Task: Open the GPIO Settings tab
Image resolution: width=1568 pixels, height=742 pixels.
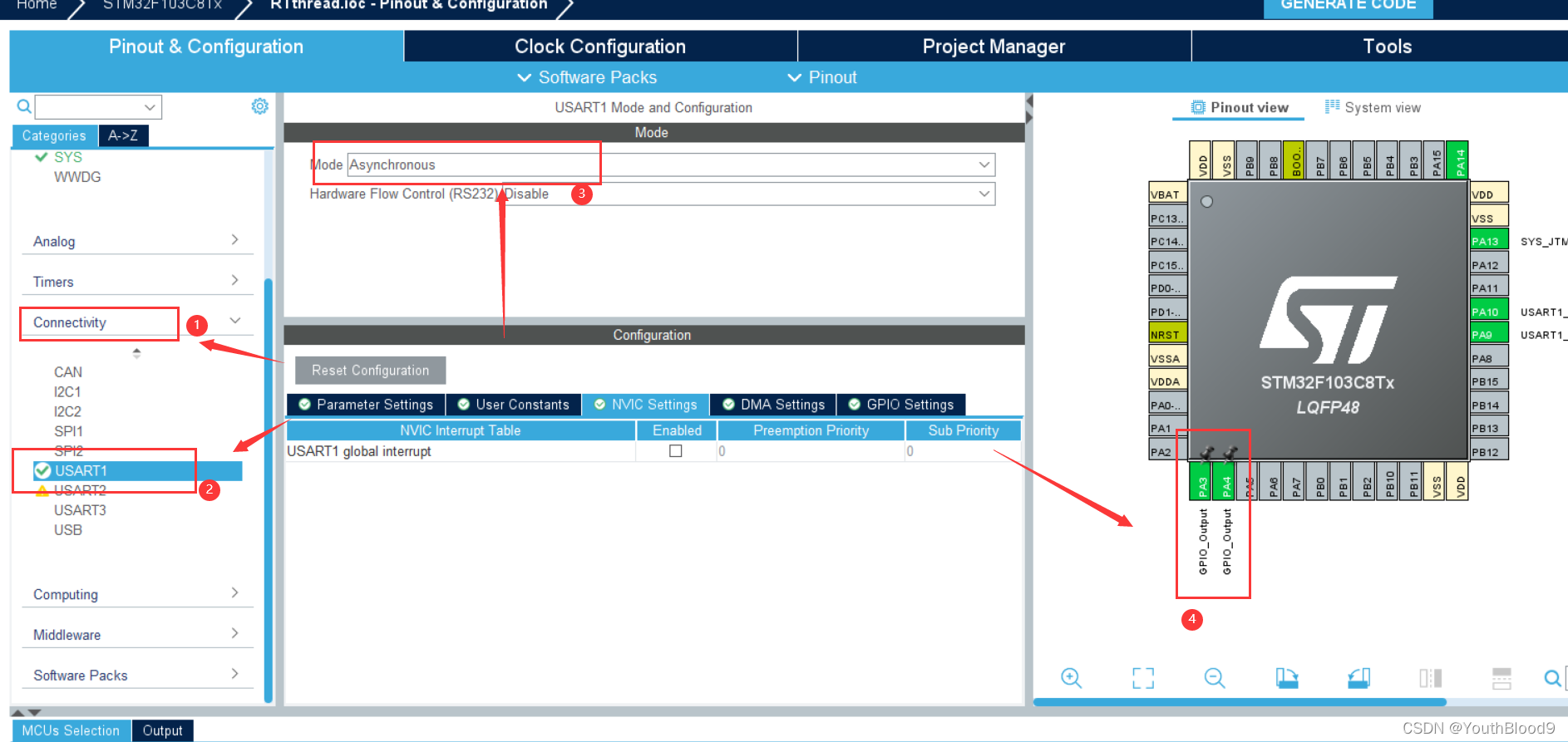Action: pos(901,405)
